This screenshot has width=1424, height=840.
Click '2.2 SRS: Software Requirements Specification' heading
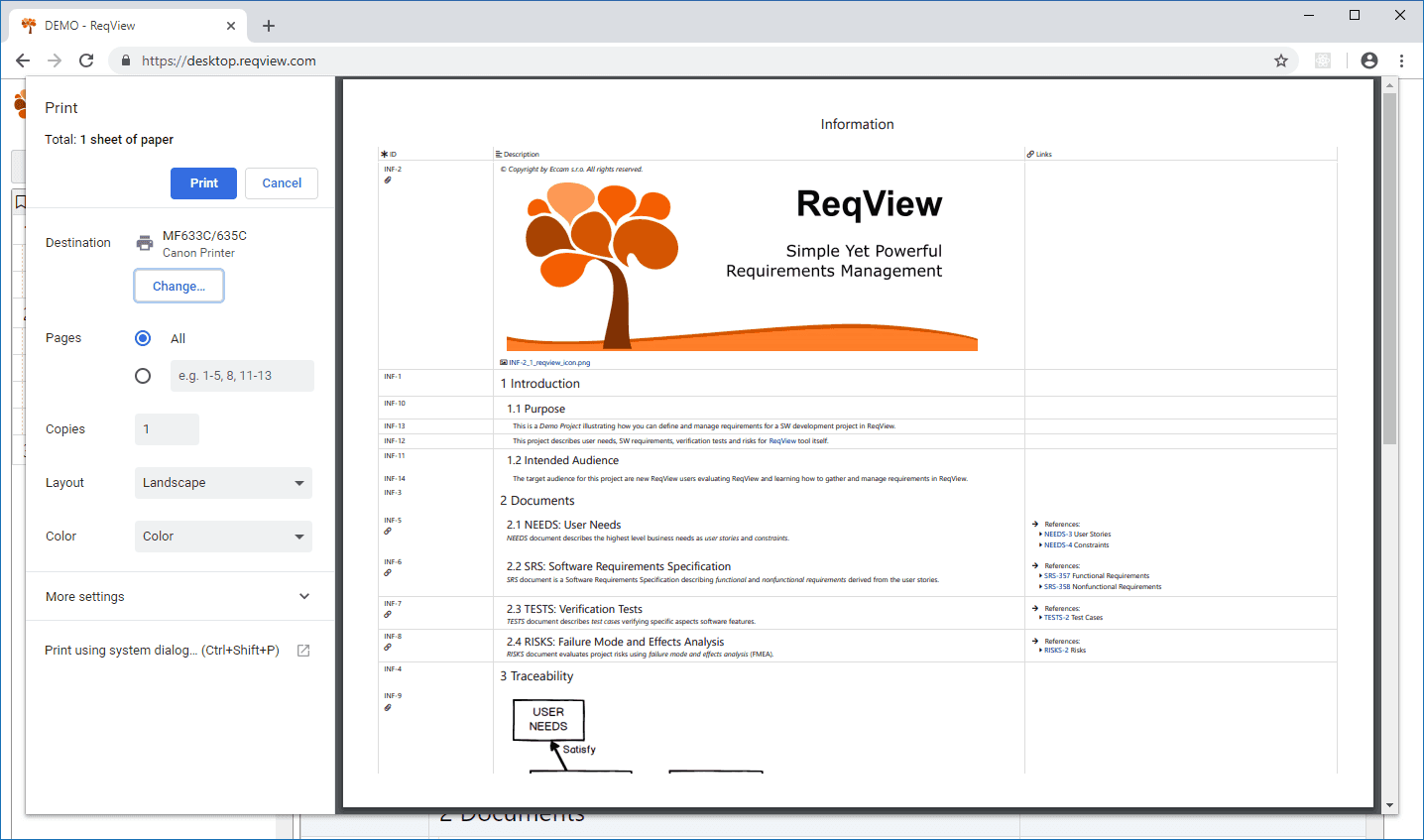(x=619, y=567)
